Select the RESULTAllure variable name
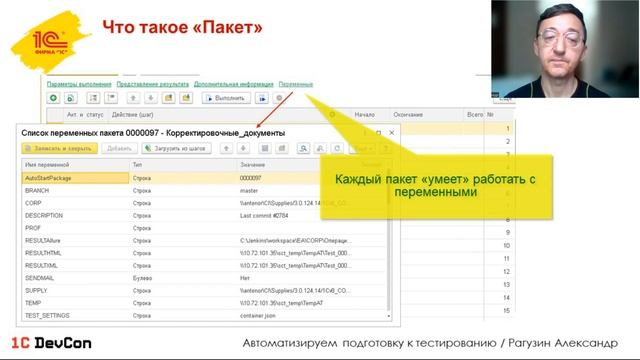This screenshot has height=360, width=640. coord(42,240)
